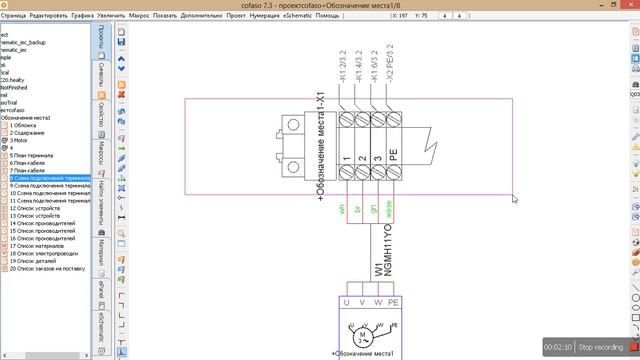
Task: Switch to the Проекты vertical tab
Action: [x=101, y=42]
